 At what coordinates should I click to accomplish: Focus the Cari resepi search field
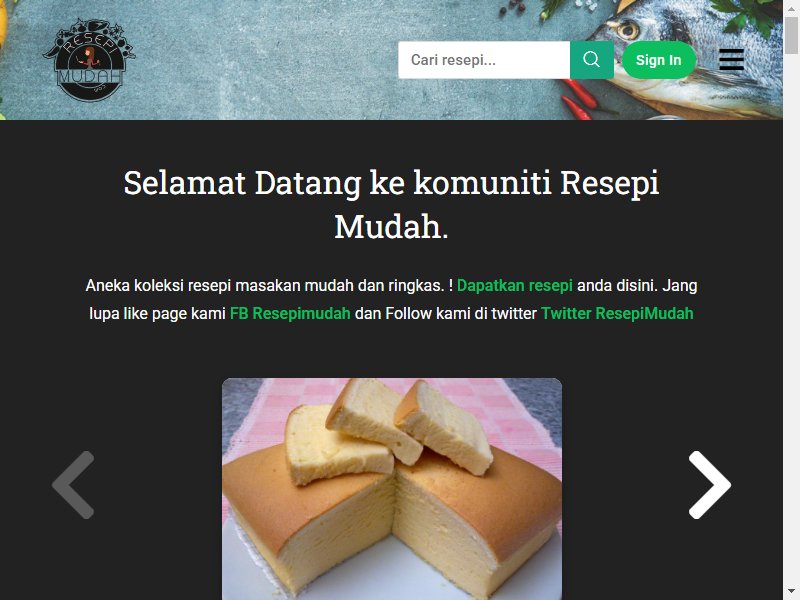click(x=484, y=60)
